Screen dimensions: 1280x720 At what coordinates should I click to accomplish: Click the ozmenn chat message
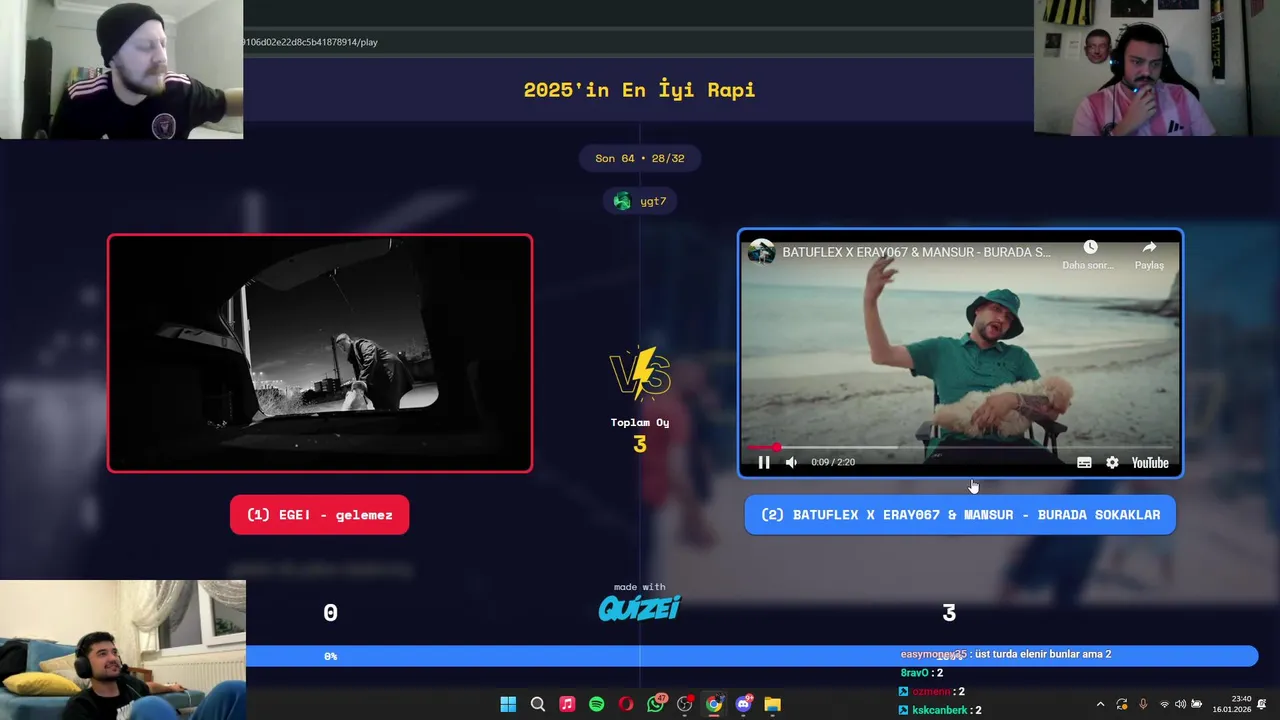tap(932, 691)
